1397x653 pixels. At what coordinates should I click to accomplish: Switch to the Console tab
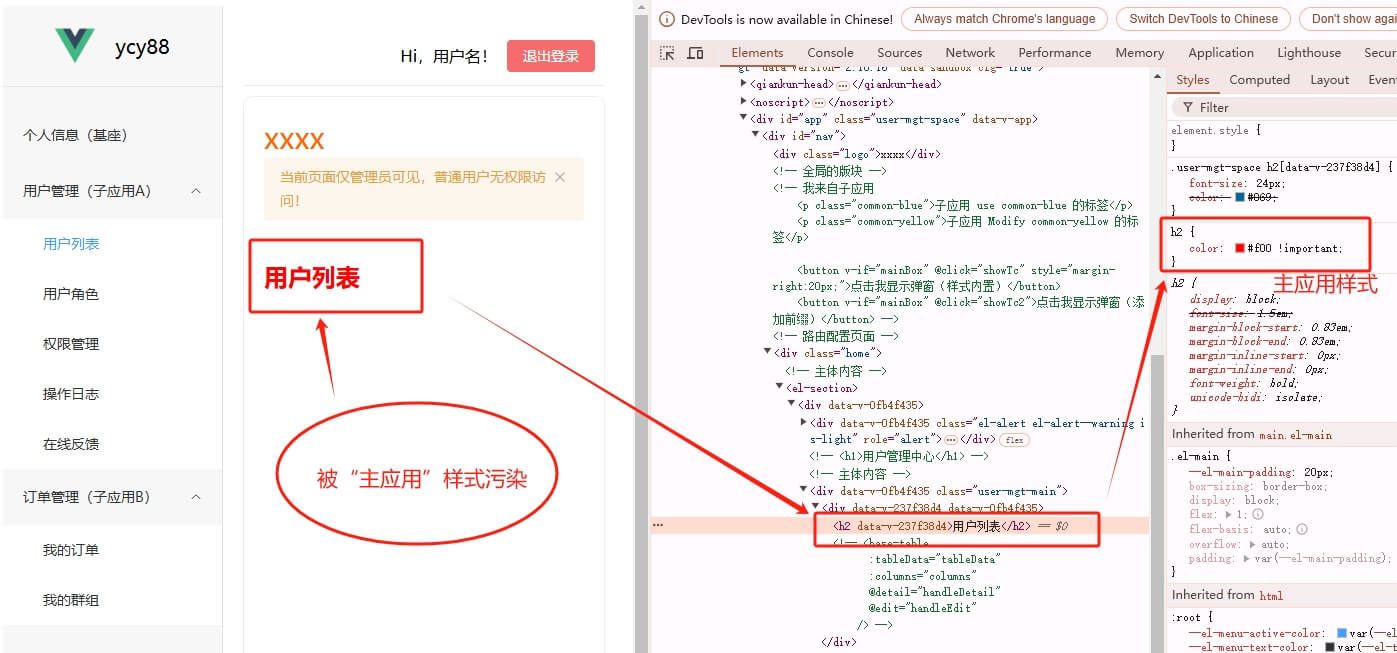(x=830, y=53)
